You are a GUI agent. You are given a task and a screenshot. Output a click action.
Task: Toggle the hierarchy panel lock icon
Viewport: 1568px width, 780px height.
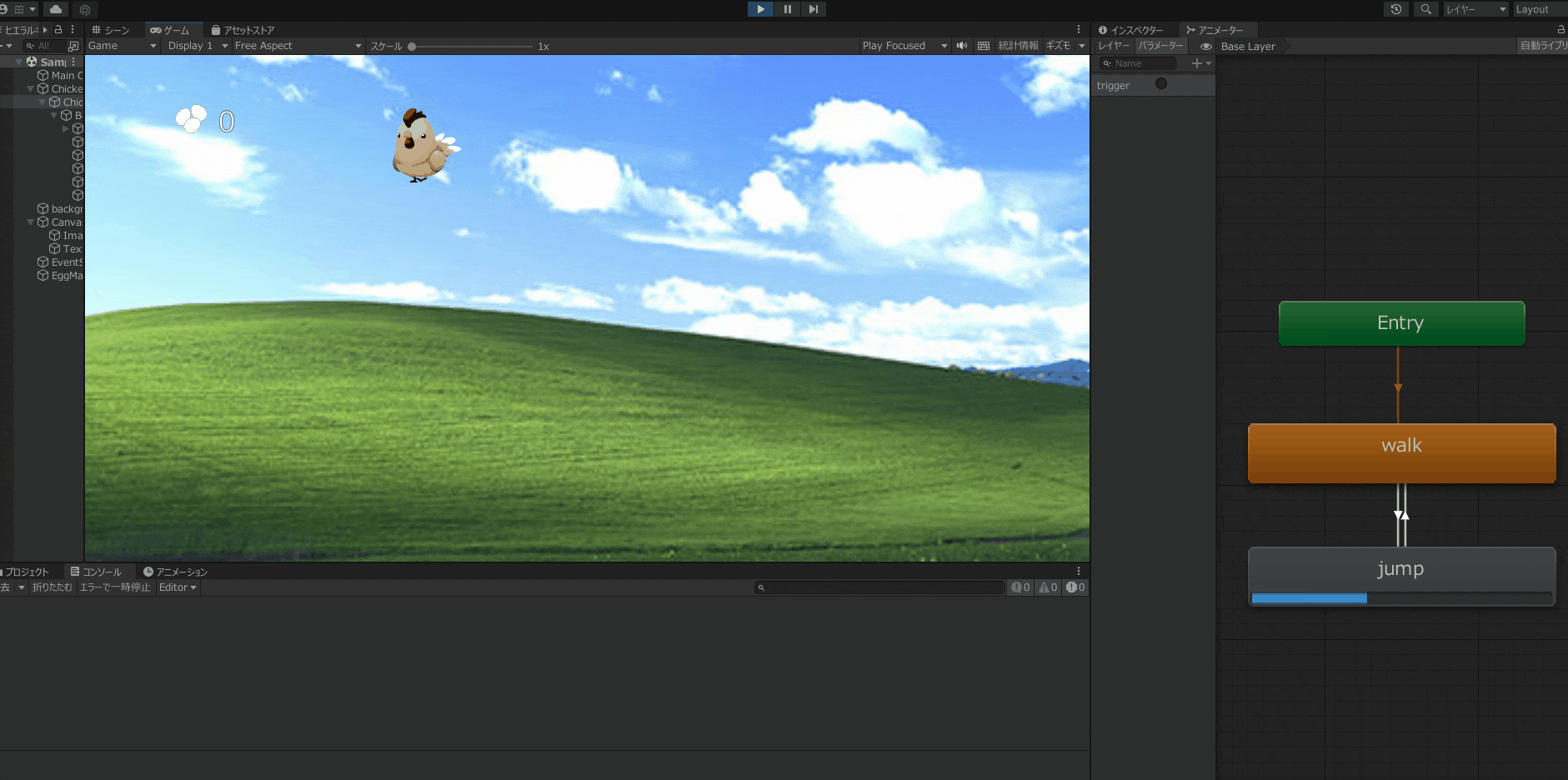coord(58,29)
